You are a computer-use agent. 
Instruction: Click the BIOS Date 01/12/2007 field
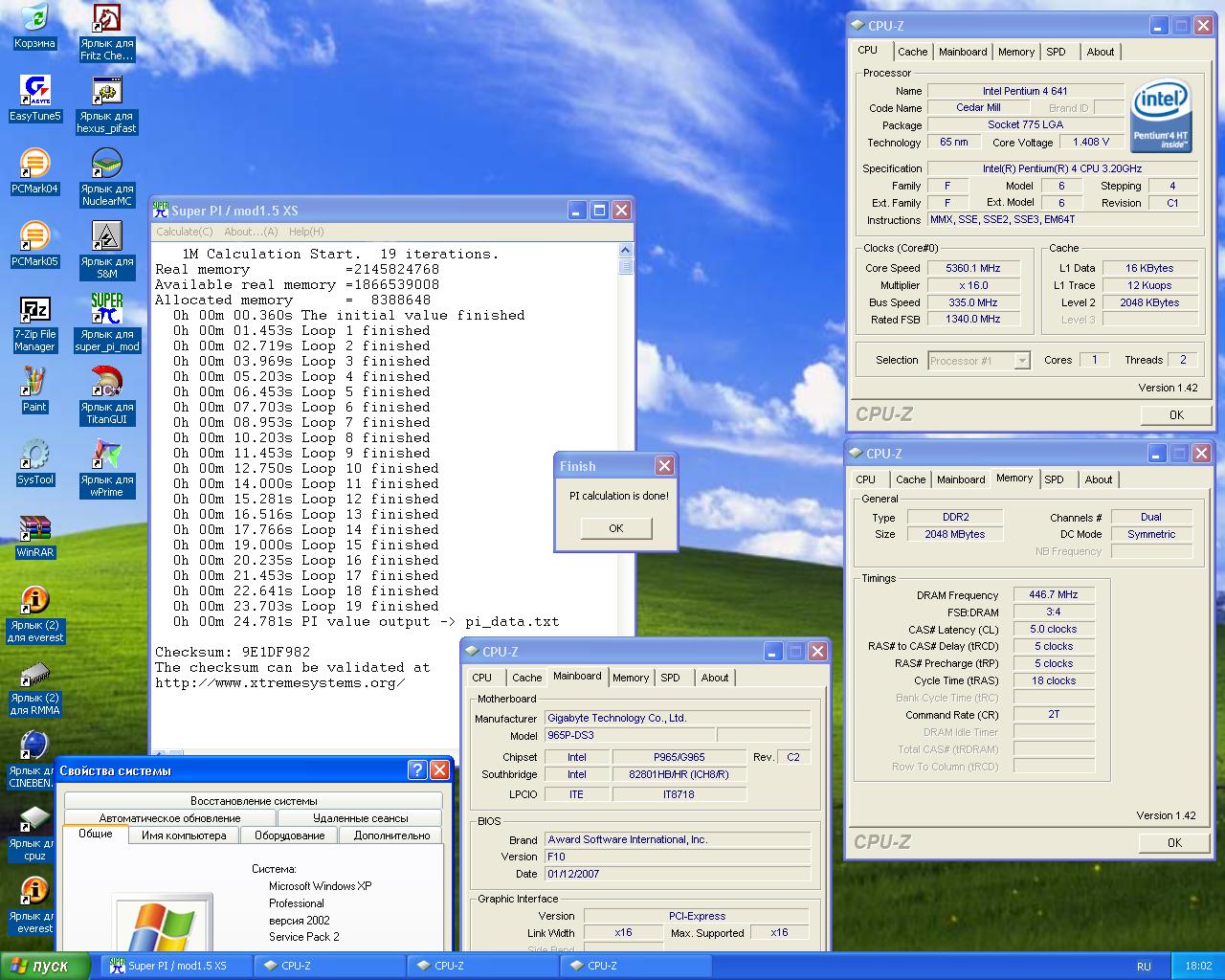pyautogui.click(x=678, y=874)
